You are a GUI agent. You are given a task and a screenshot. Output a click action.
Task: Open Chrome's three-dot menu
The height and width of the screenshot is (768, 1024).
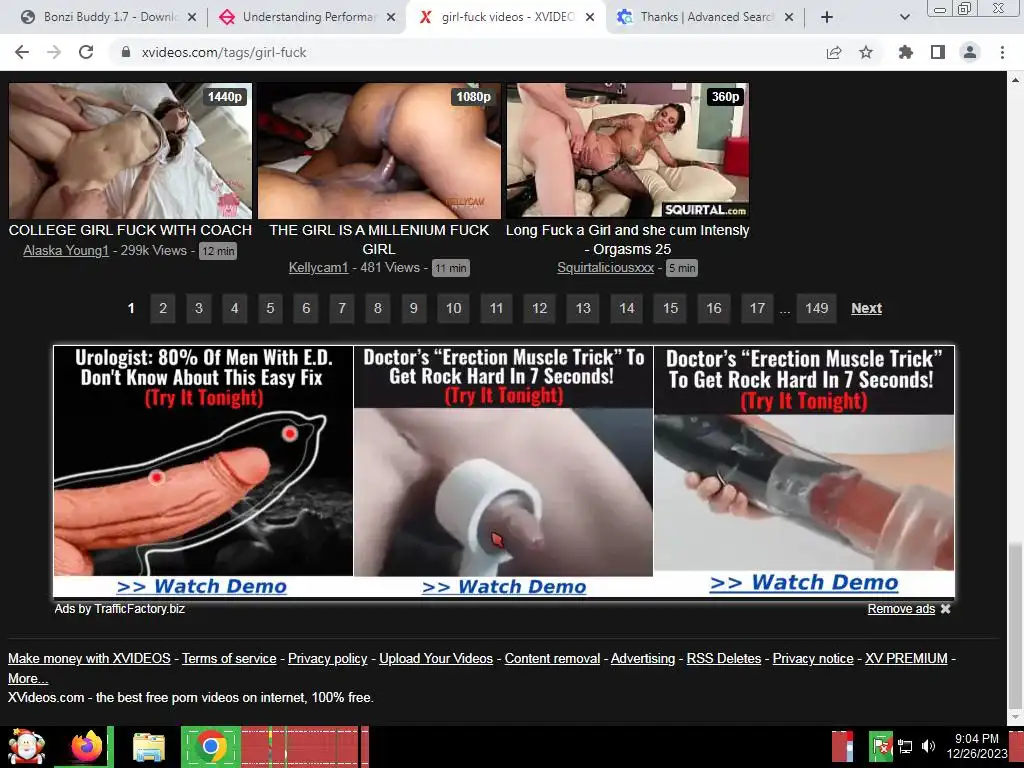[x=1002, y=52]
